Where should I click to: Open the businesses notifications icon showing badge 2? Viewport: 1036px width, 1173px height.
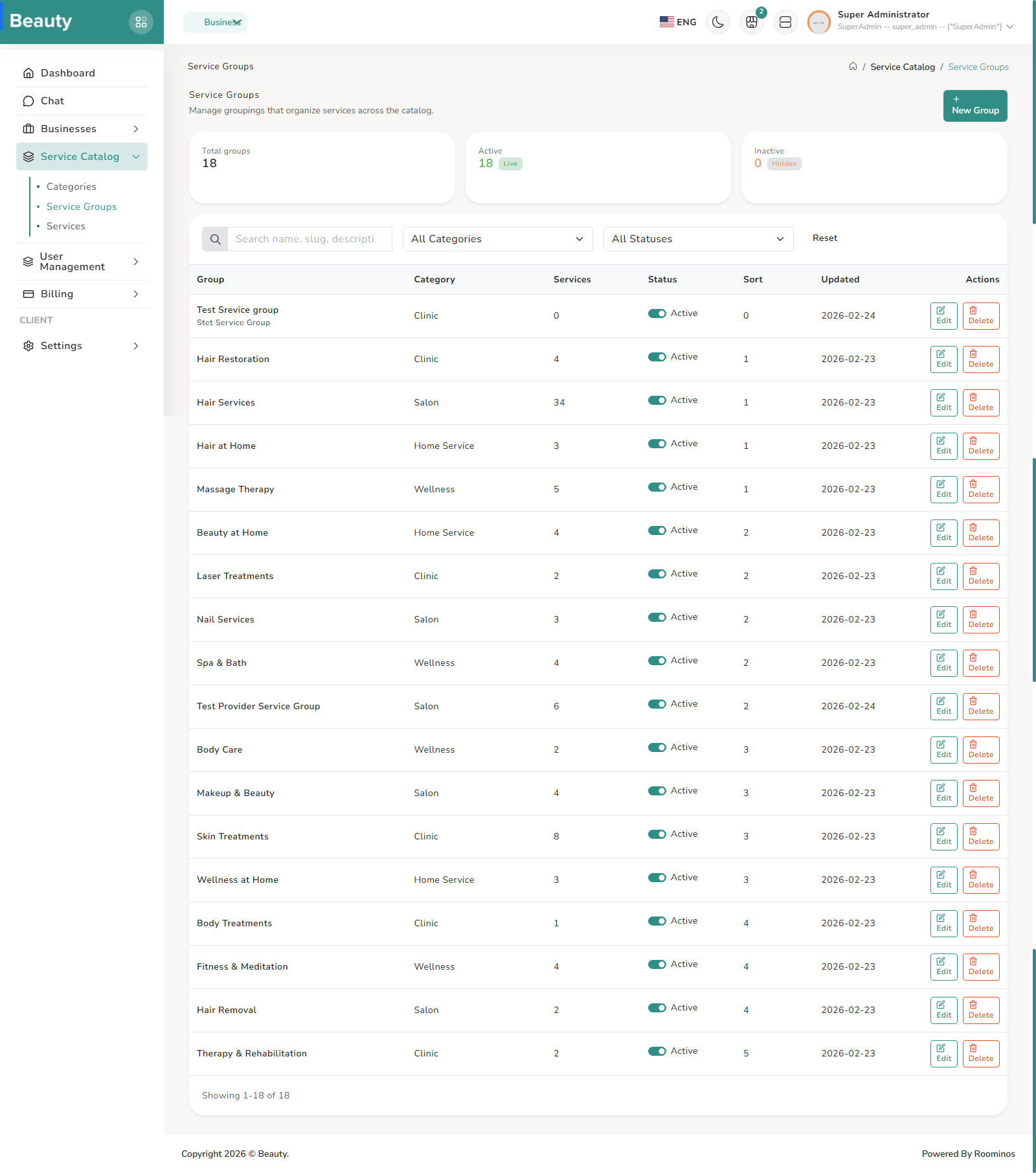click(x=751, y=21)
